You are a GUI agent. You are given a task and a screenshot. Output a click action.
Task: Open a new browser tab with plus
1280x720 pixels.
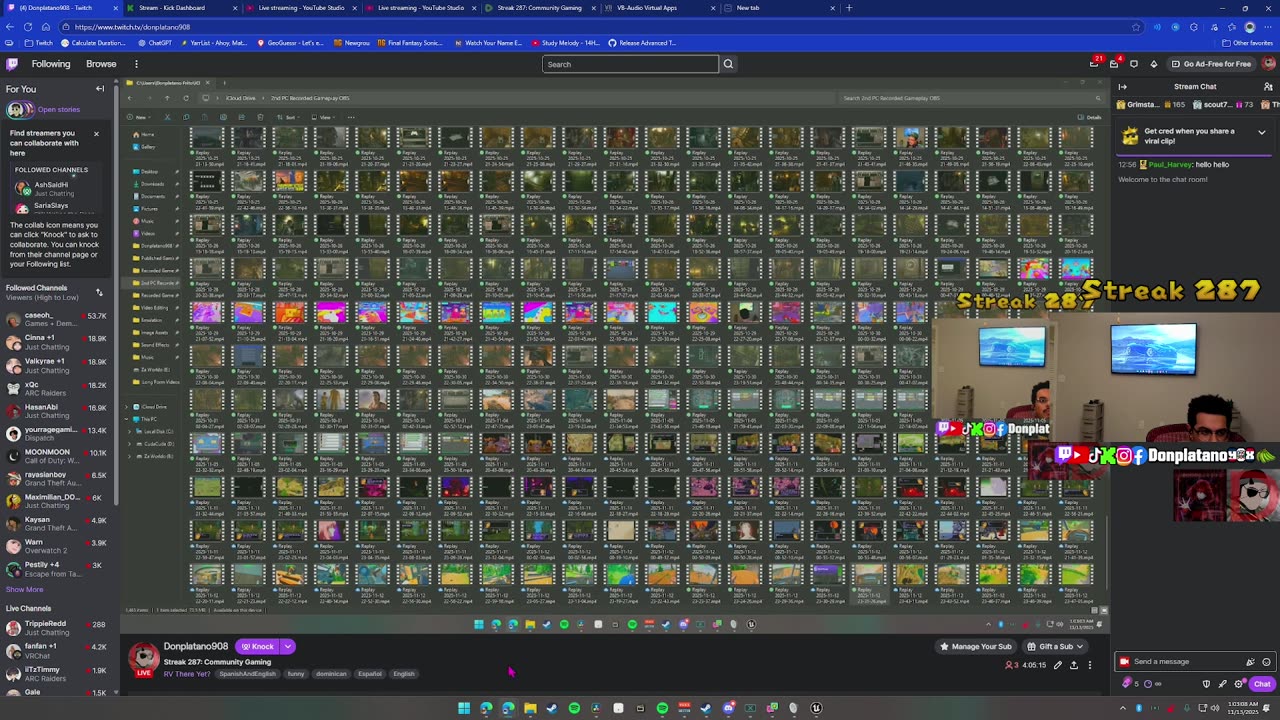tap(850, 8)
